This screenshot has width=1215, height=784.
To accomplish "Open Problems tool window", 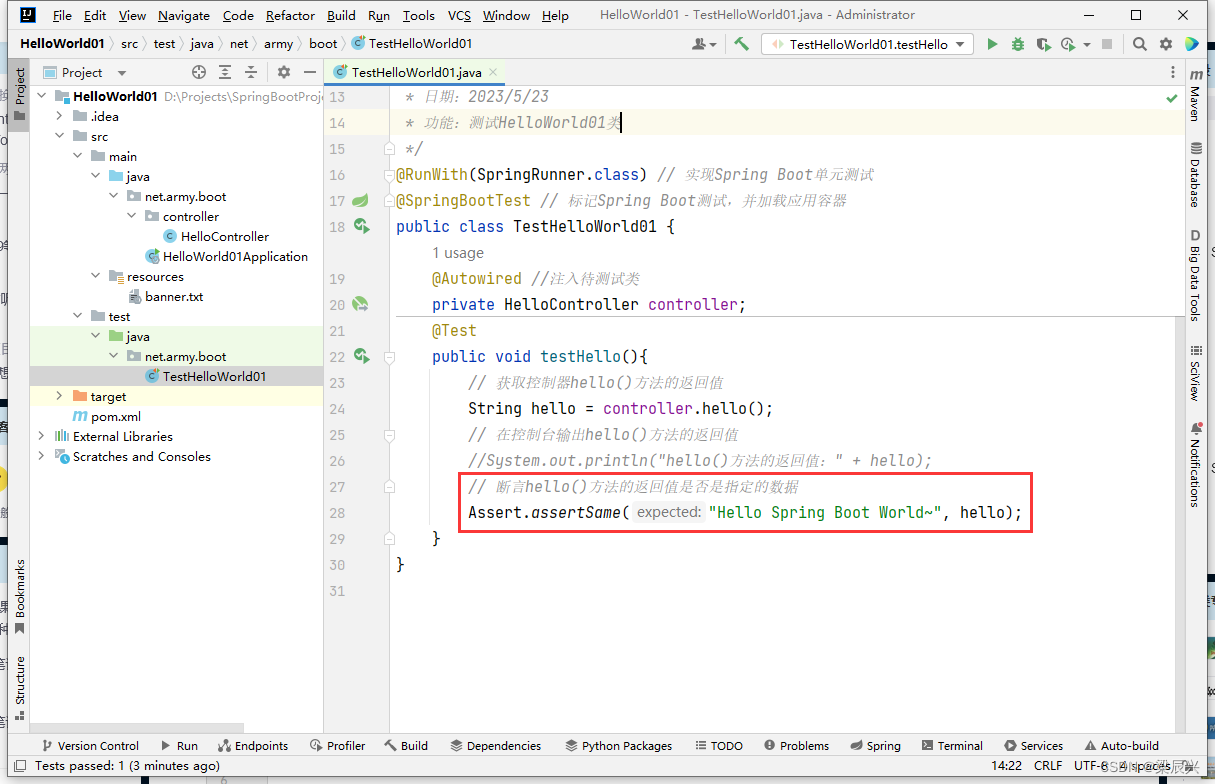I will (796, 746).
